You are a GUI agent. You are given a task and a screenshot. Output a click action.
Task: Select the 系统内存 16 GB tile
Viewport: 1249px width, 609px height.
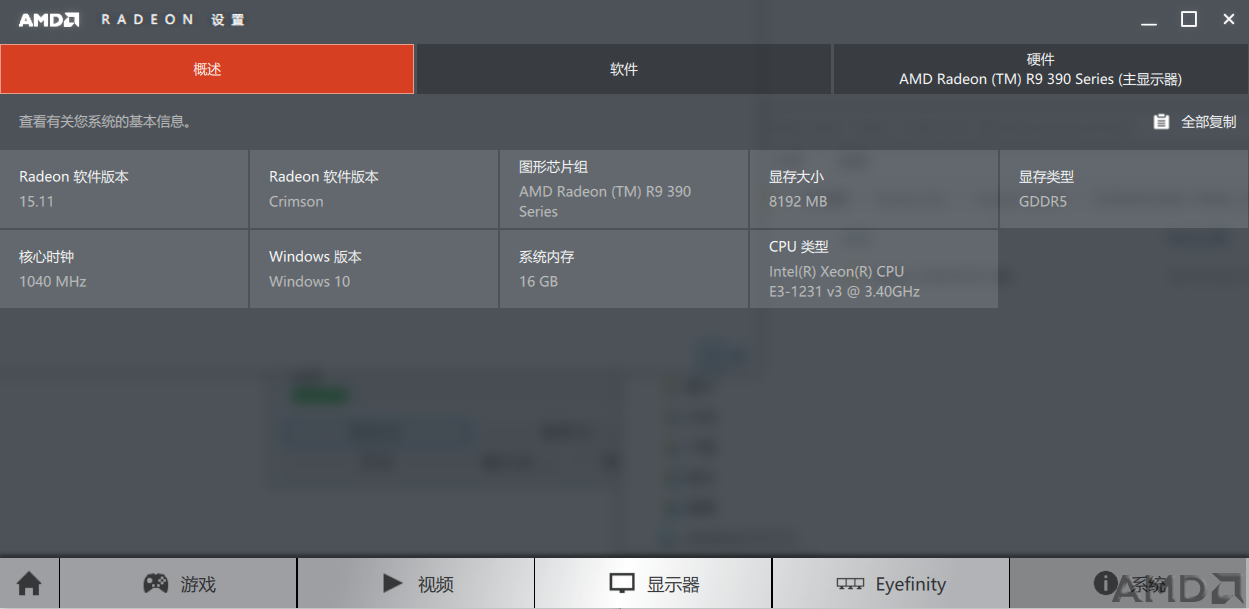point(624,269)
